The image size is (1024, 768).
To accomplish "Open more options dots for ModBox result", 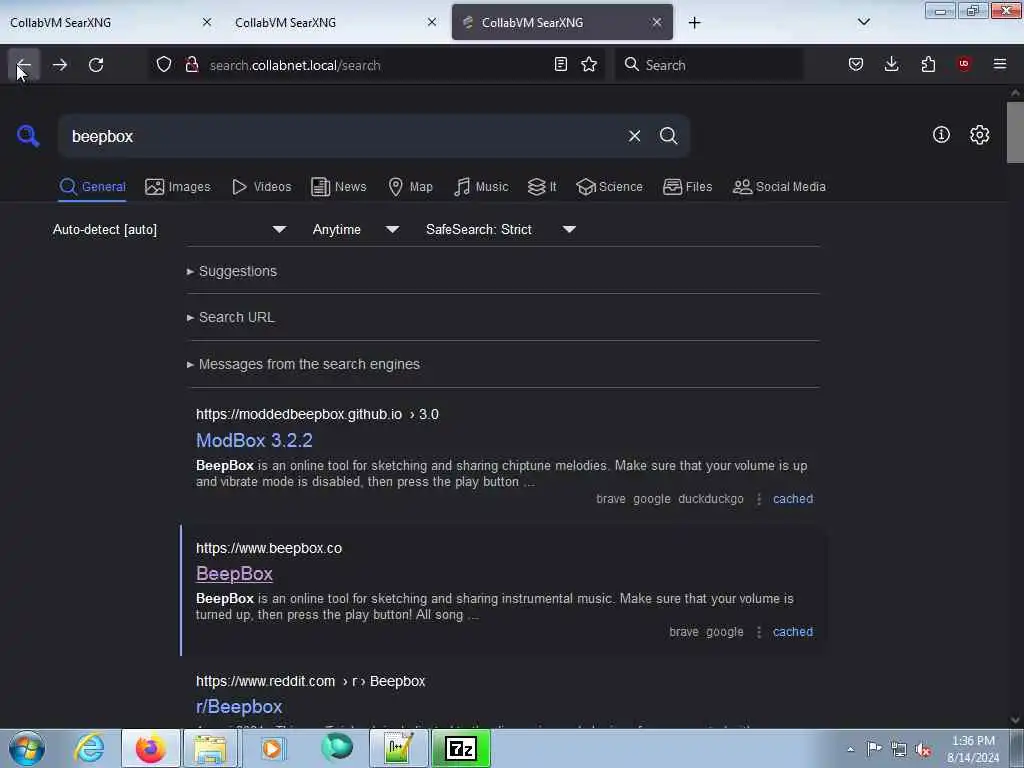I will 758,499.
